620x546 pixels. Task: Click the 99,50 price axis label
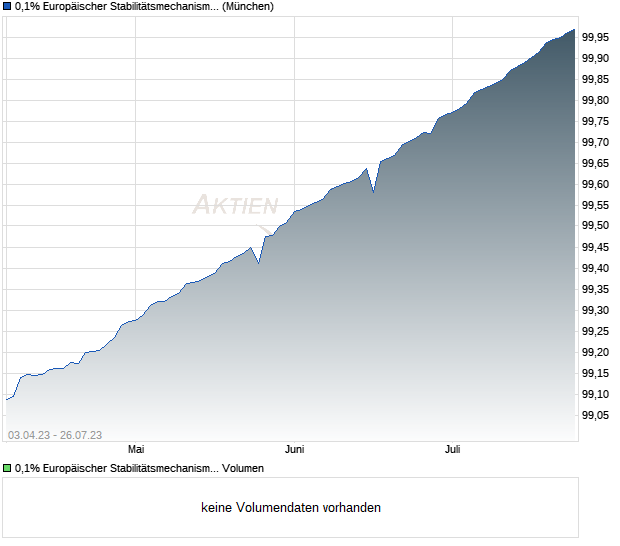pyautogui.click(x=595, y=225)
